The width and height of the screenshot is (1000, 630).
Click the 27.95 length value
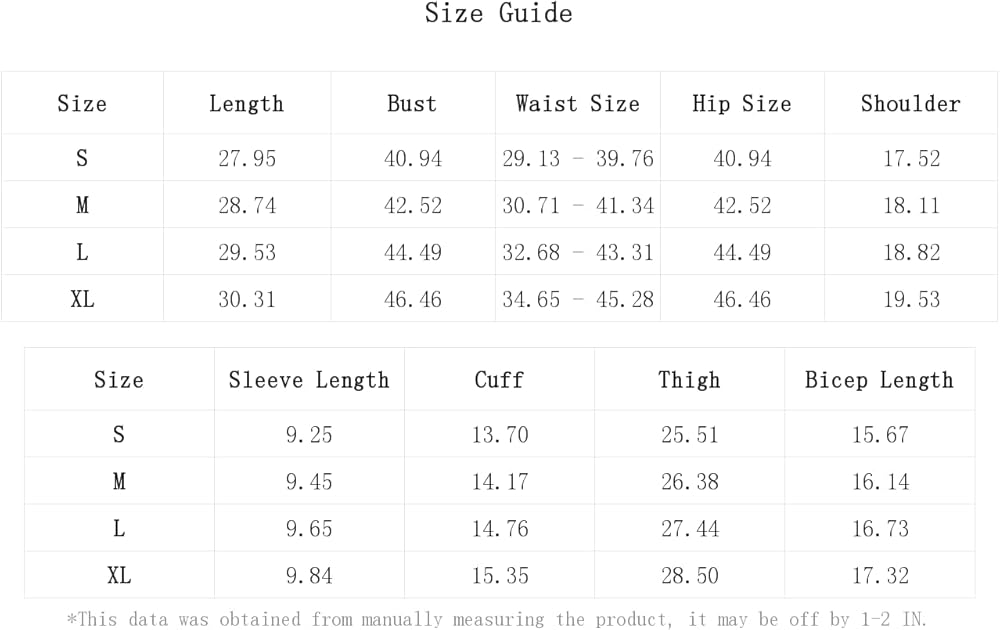coord(247,159)
